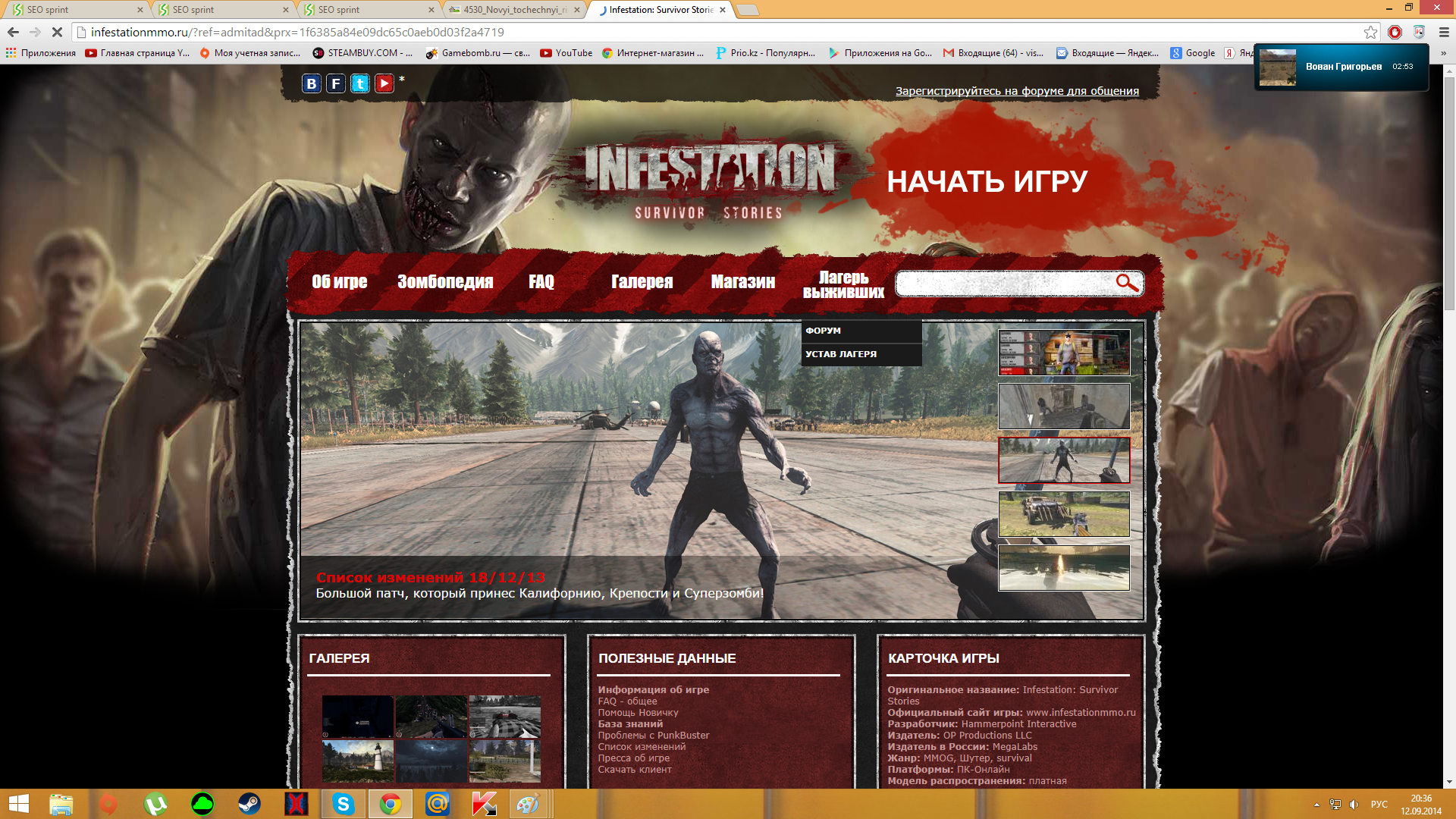Select the armored car slider thumbnail

[x=1064, y=513]
